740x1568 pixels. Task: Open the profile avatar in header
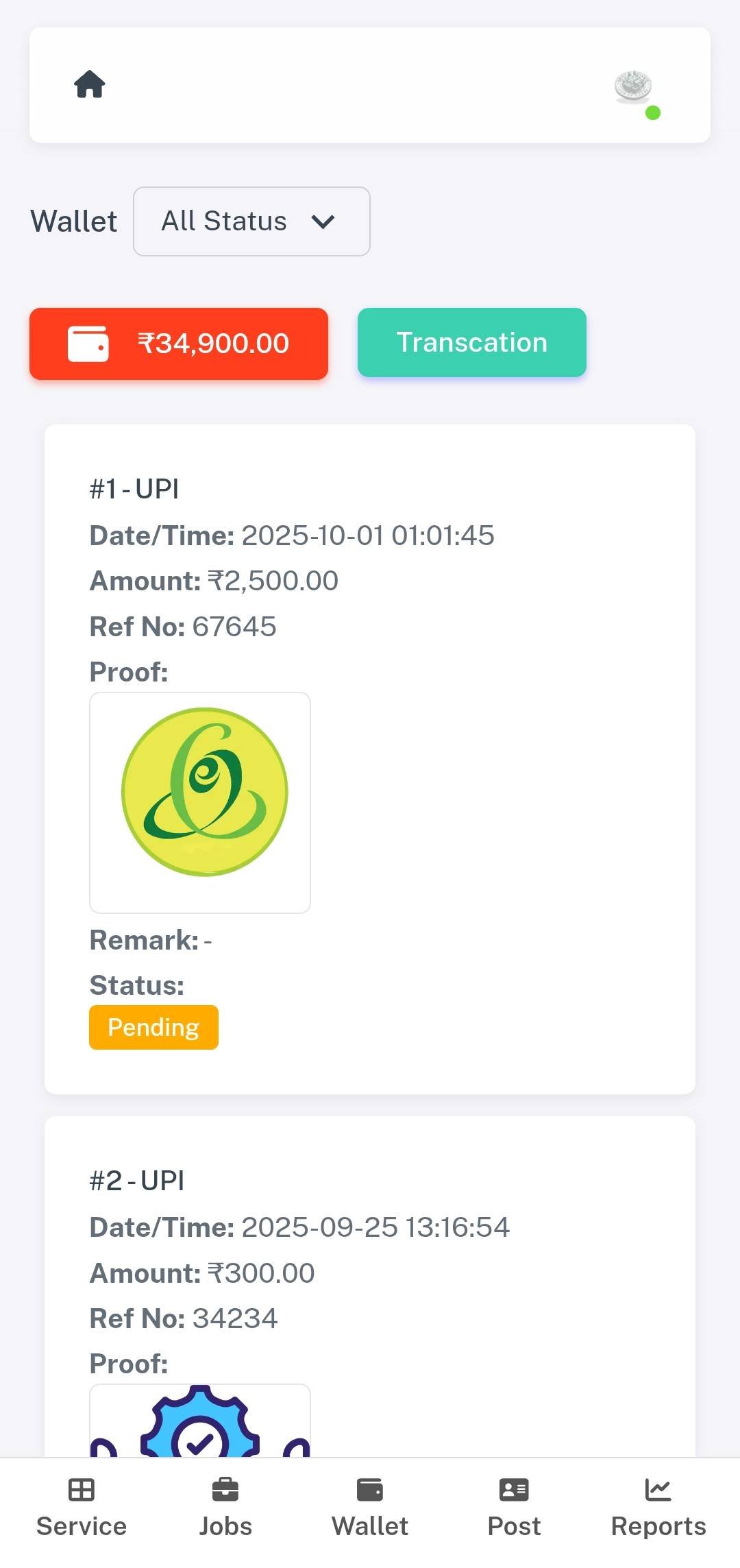(632, 87)
